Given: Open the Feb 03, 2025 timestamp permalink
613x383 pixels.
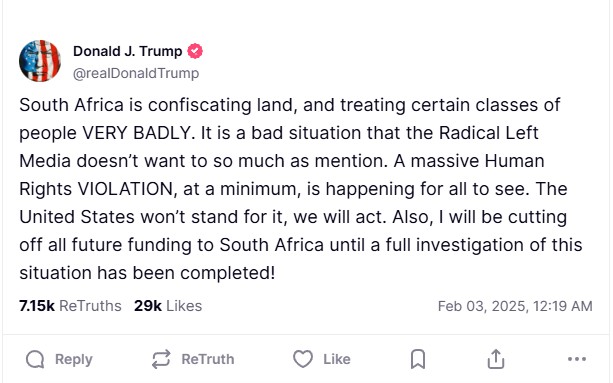Looking at the screenshot, I should [515, 306].
